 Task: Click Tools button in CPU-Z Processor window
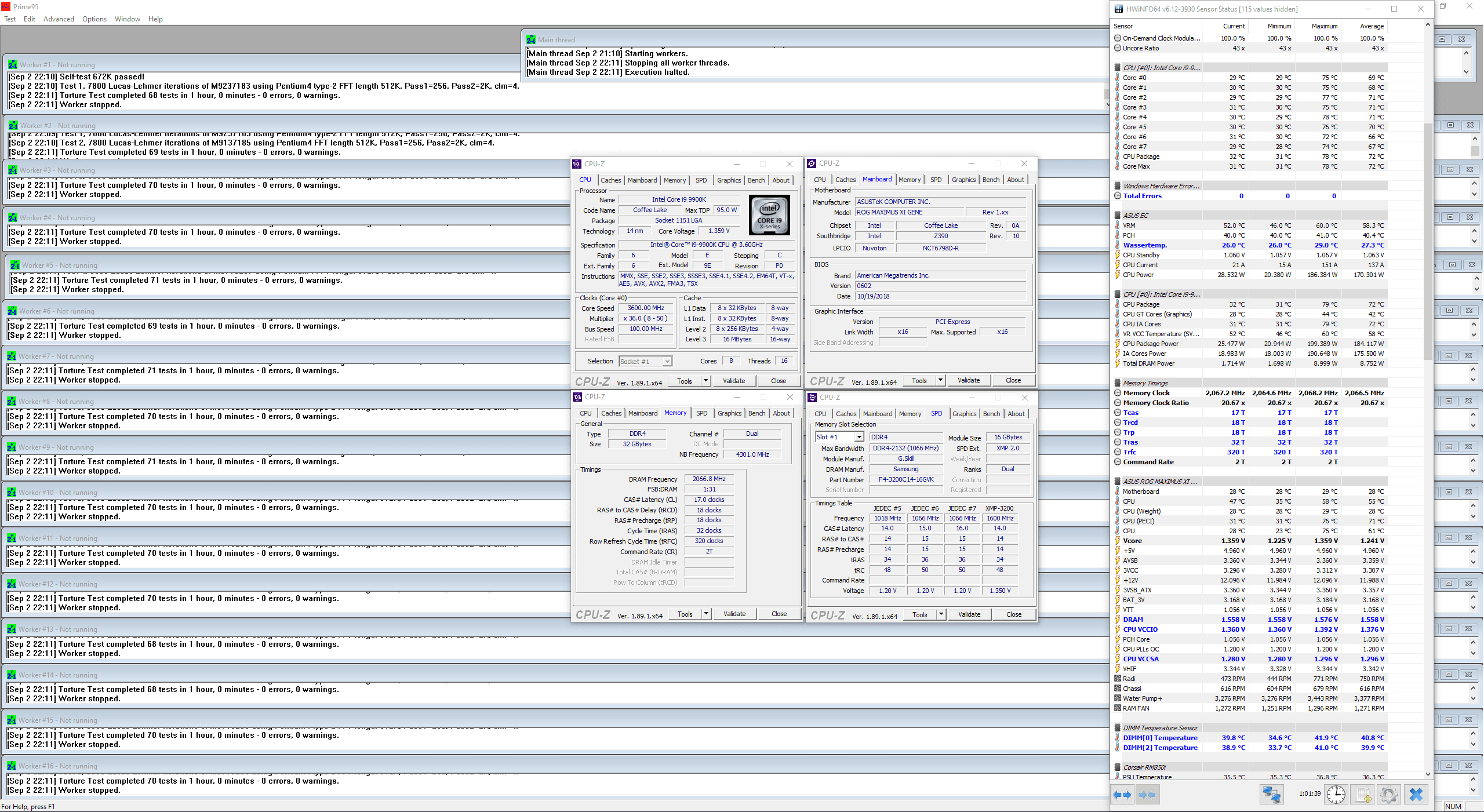coord(684,381)
